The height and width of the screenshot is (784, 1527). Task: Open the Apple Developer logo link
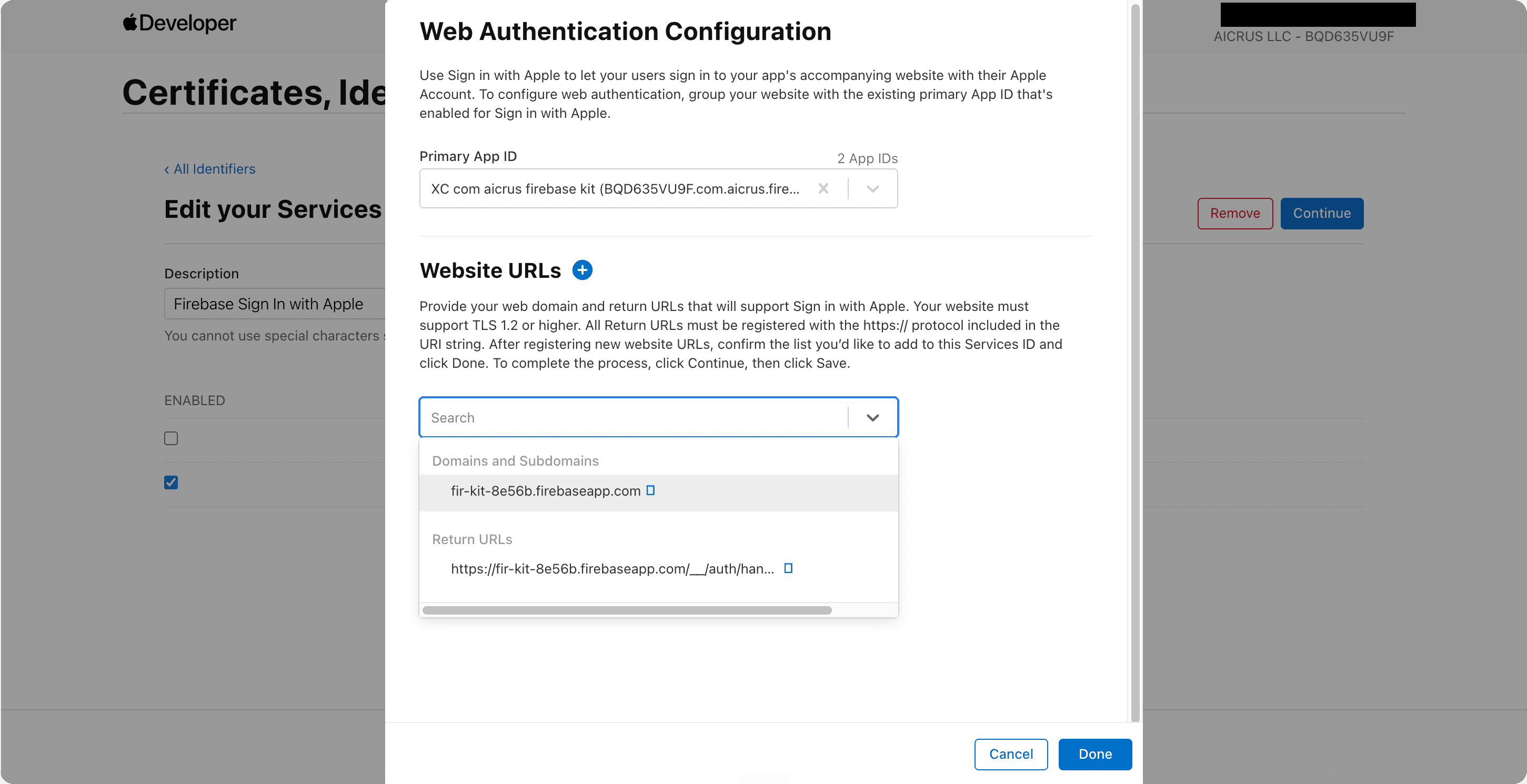tap(179, 23)
